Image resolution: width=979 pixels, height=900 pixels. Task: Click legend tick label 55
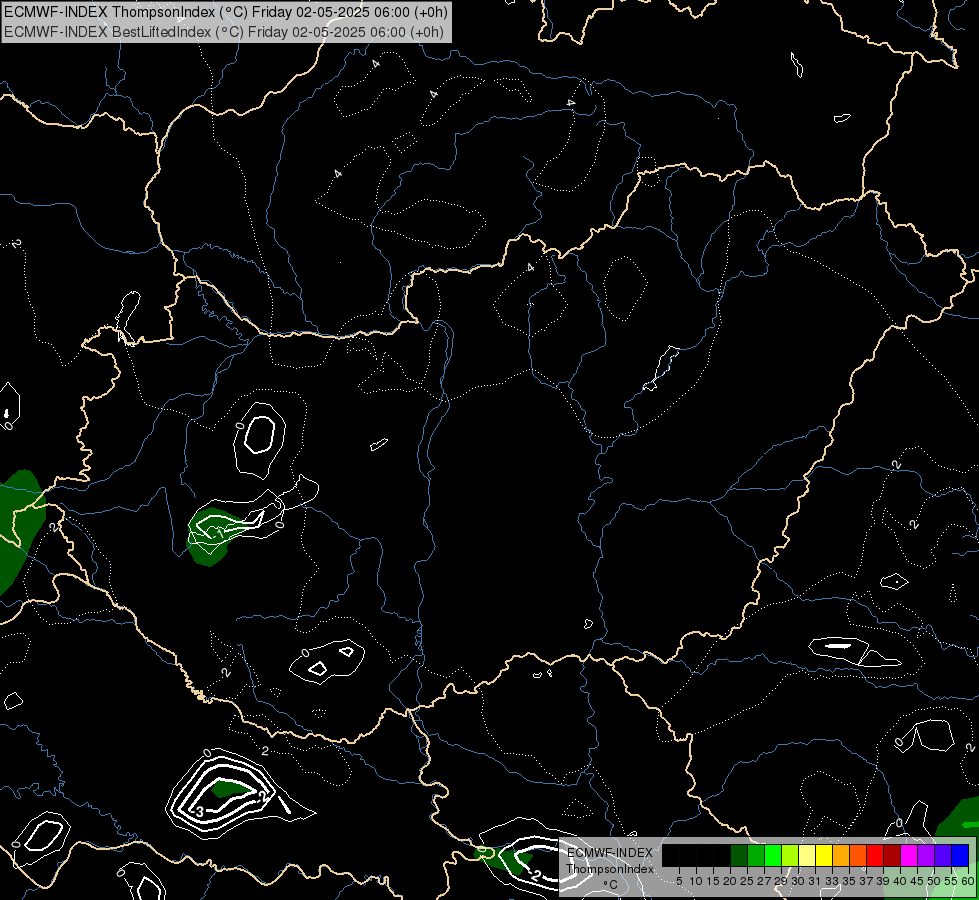(951, 881)
